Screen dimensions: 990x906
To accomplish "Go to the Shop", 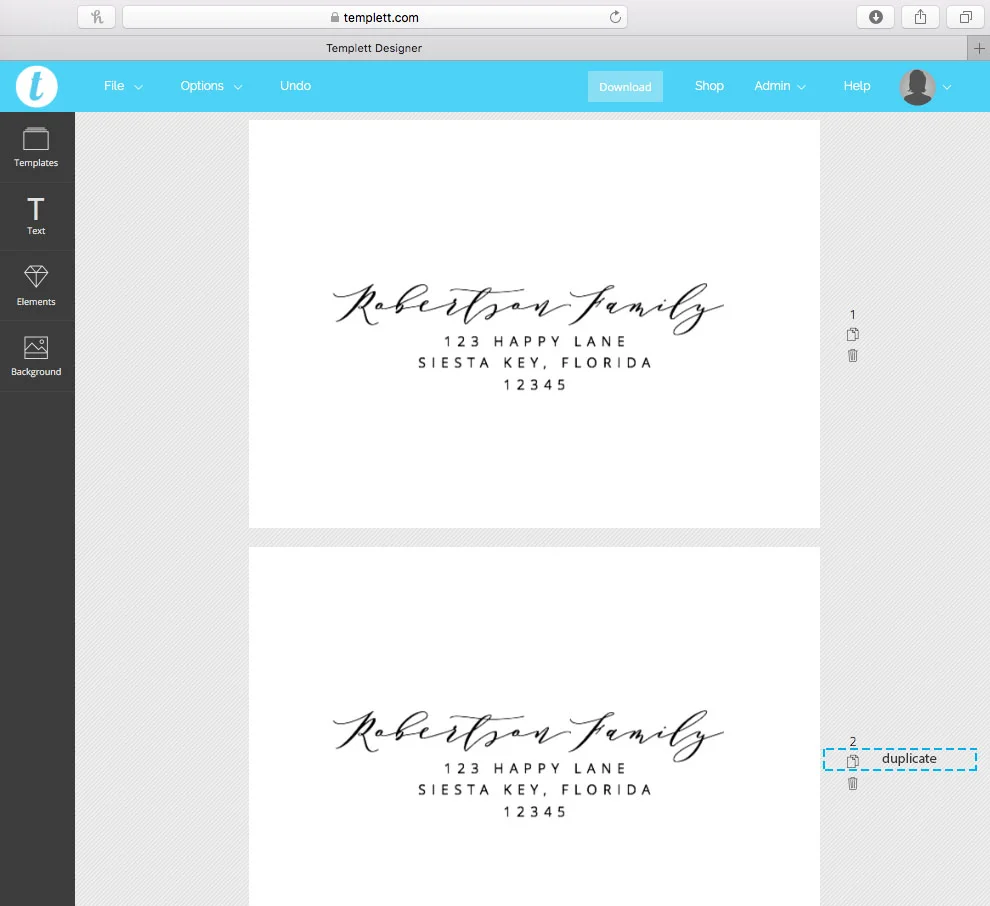I will tap(709, 86).
